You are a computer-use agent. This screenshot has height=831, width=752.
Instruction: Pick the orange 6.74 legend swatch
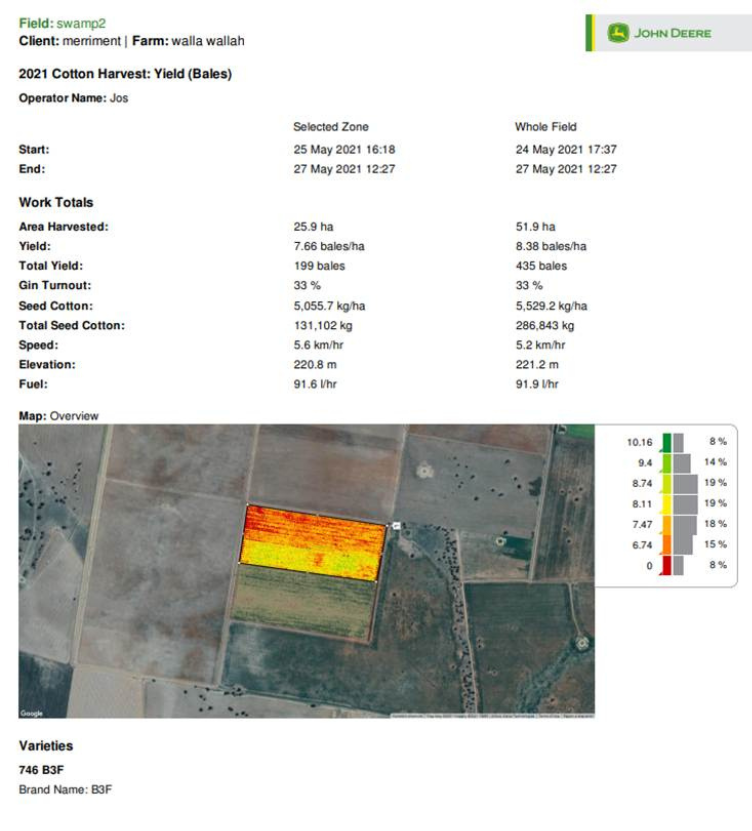[x=666, y=545]
